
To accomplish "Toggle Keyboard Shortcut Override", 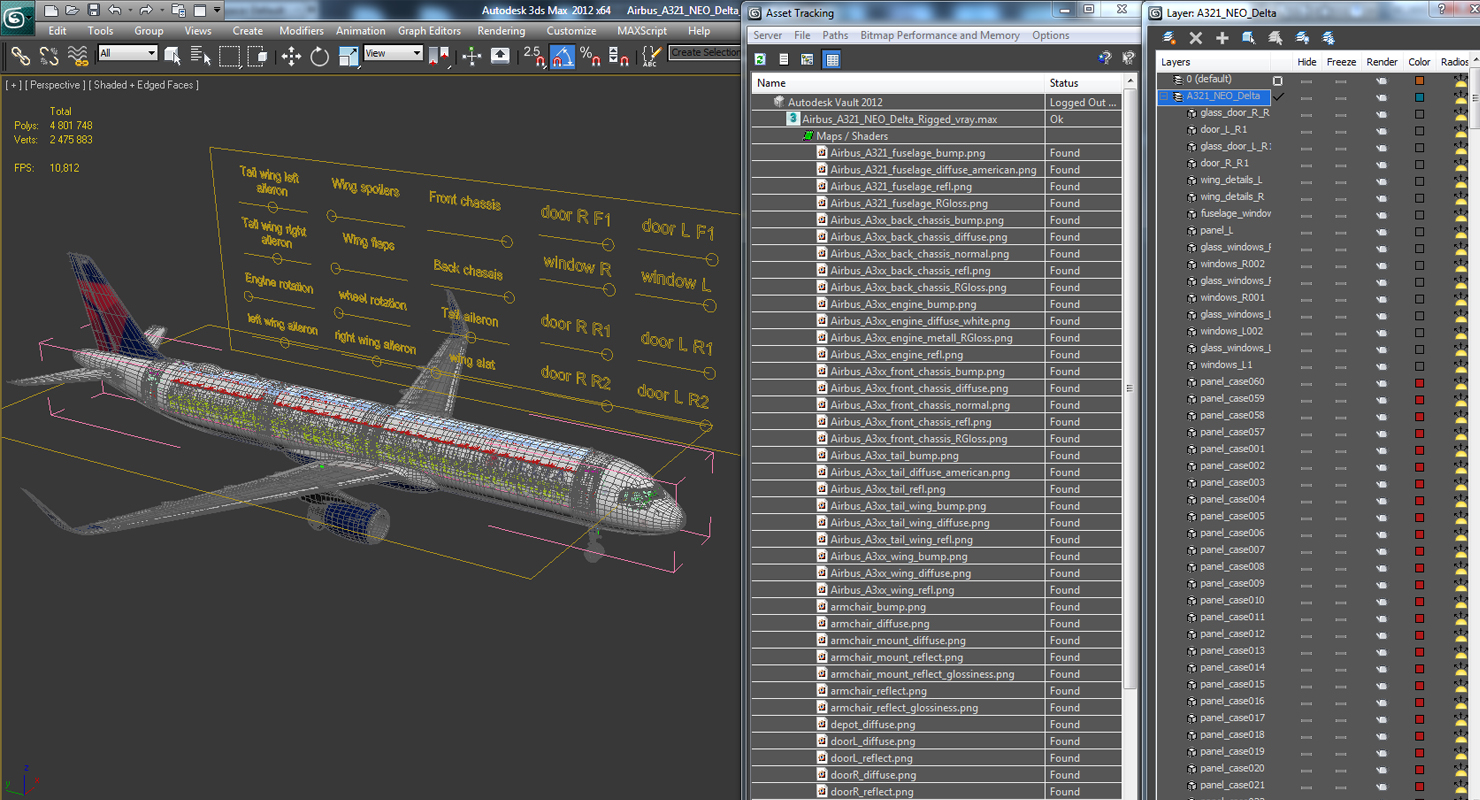I will coord(500,56).
